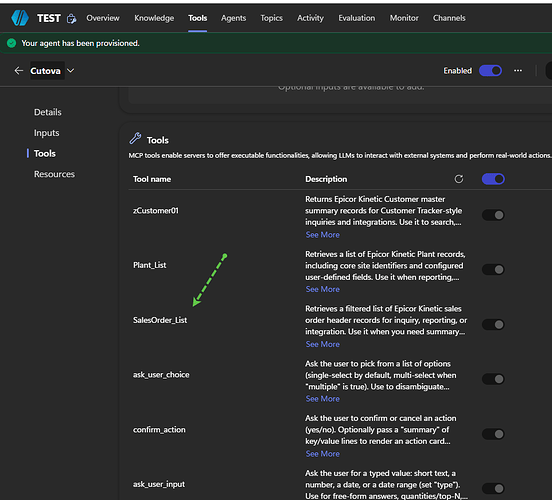
Task: Click the Plant_List tool name
Action: click(x=150, y=265)
